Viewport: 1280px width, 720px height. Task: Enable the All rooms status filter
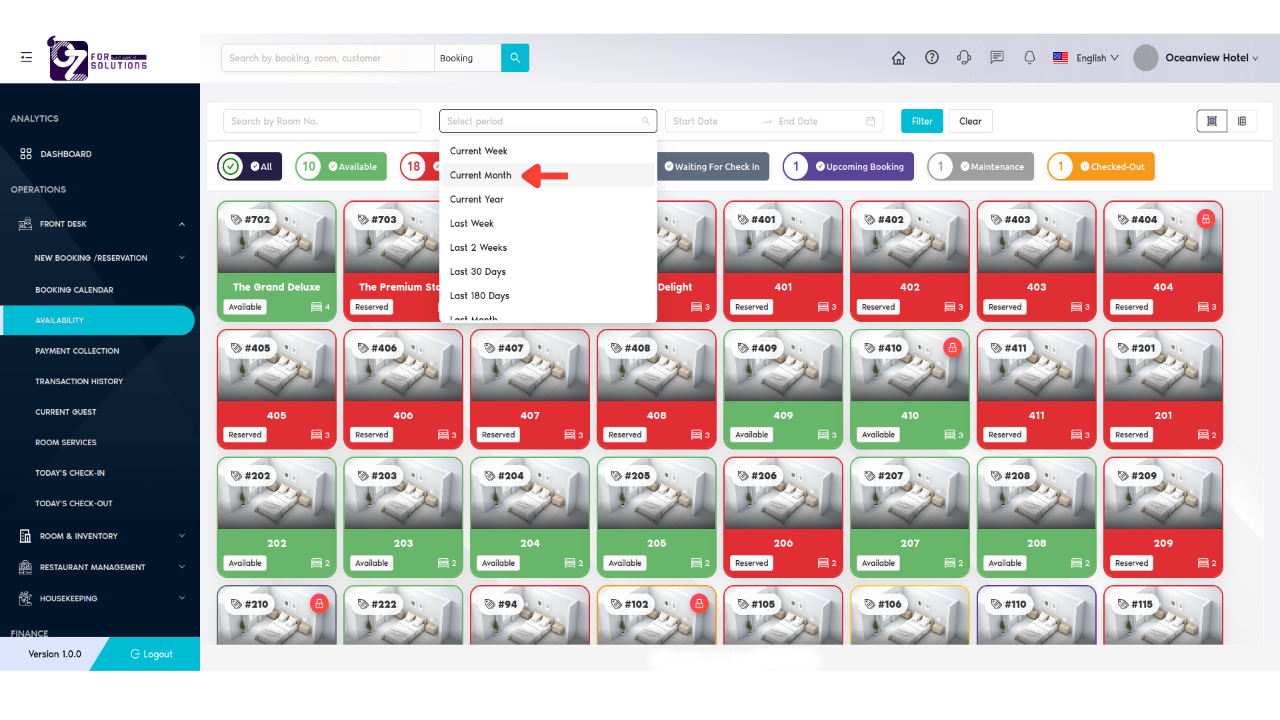click(x=248, y=166)
